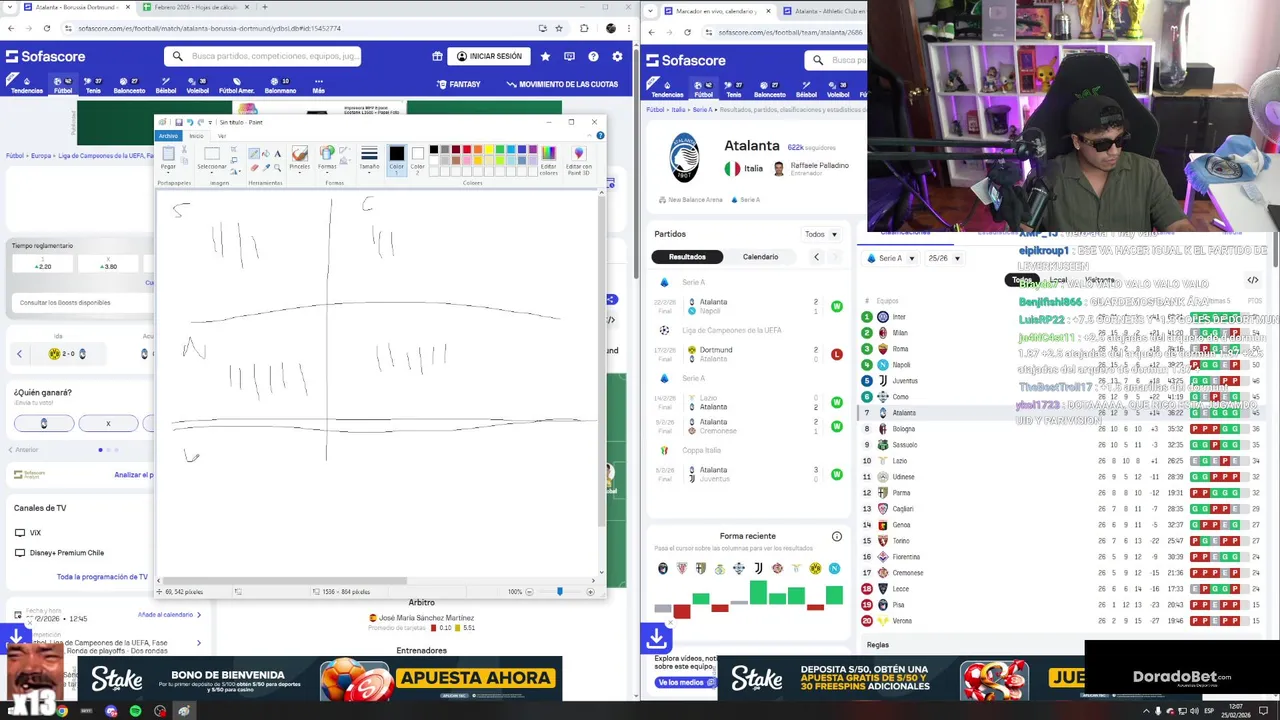Open Voleibol sport in left Sofascore window
Image resolution: width=1280 pixels, height=720 pixels.
(197, 86)
